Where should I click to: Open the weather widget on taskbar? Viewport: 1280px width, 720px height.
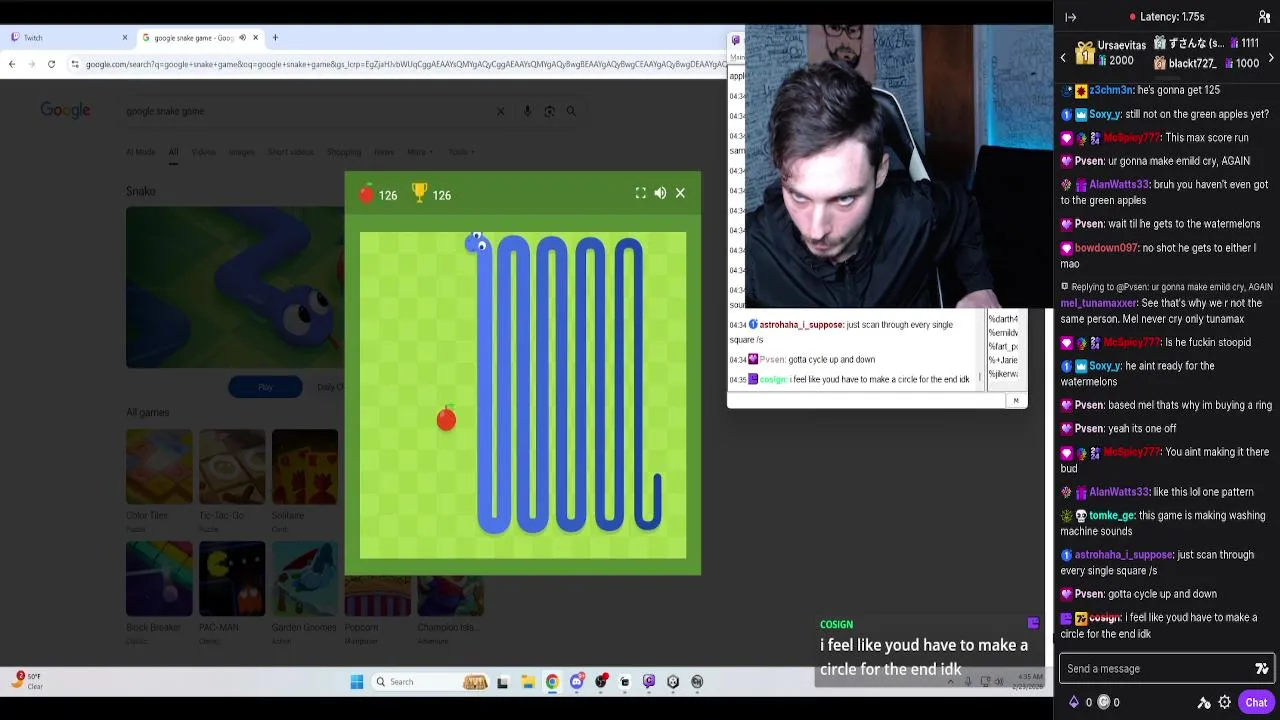tap(28, 681)
